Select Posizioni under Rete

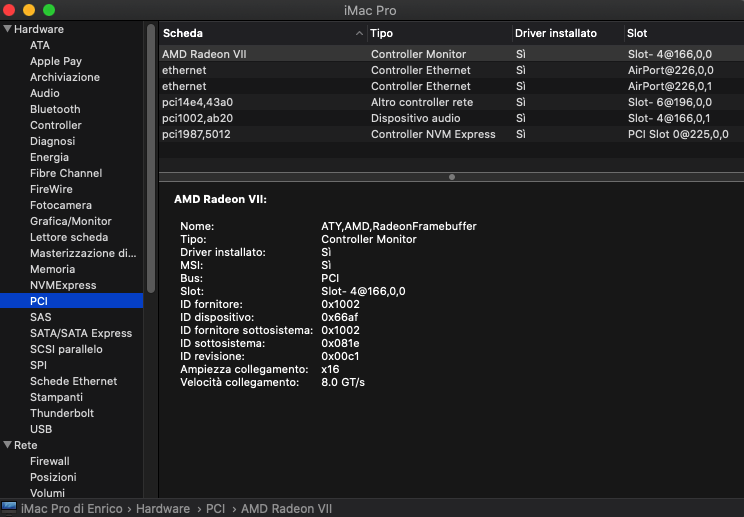point(53,477)
